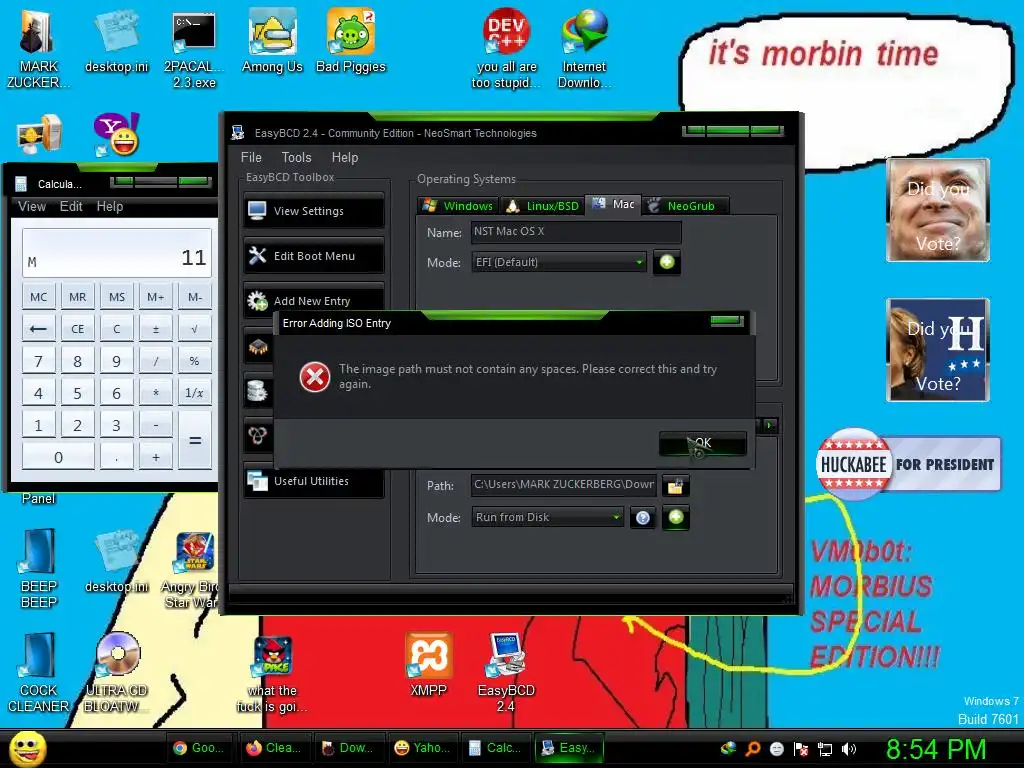Click green add button next to EFI mode

pyautogui.click(x=667, y=263)
